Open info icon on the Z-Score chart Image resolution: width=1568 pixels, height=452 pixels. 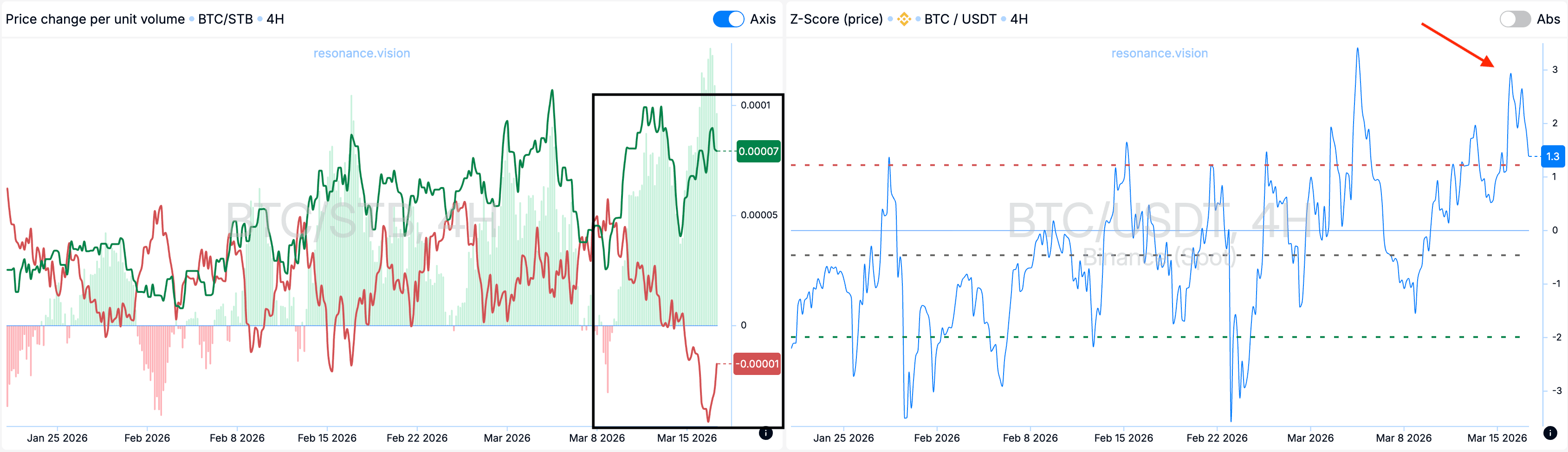point(1550,433)
